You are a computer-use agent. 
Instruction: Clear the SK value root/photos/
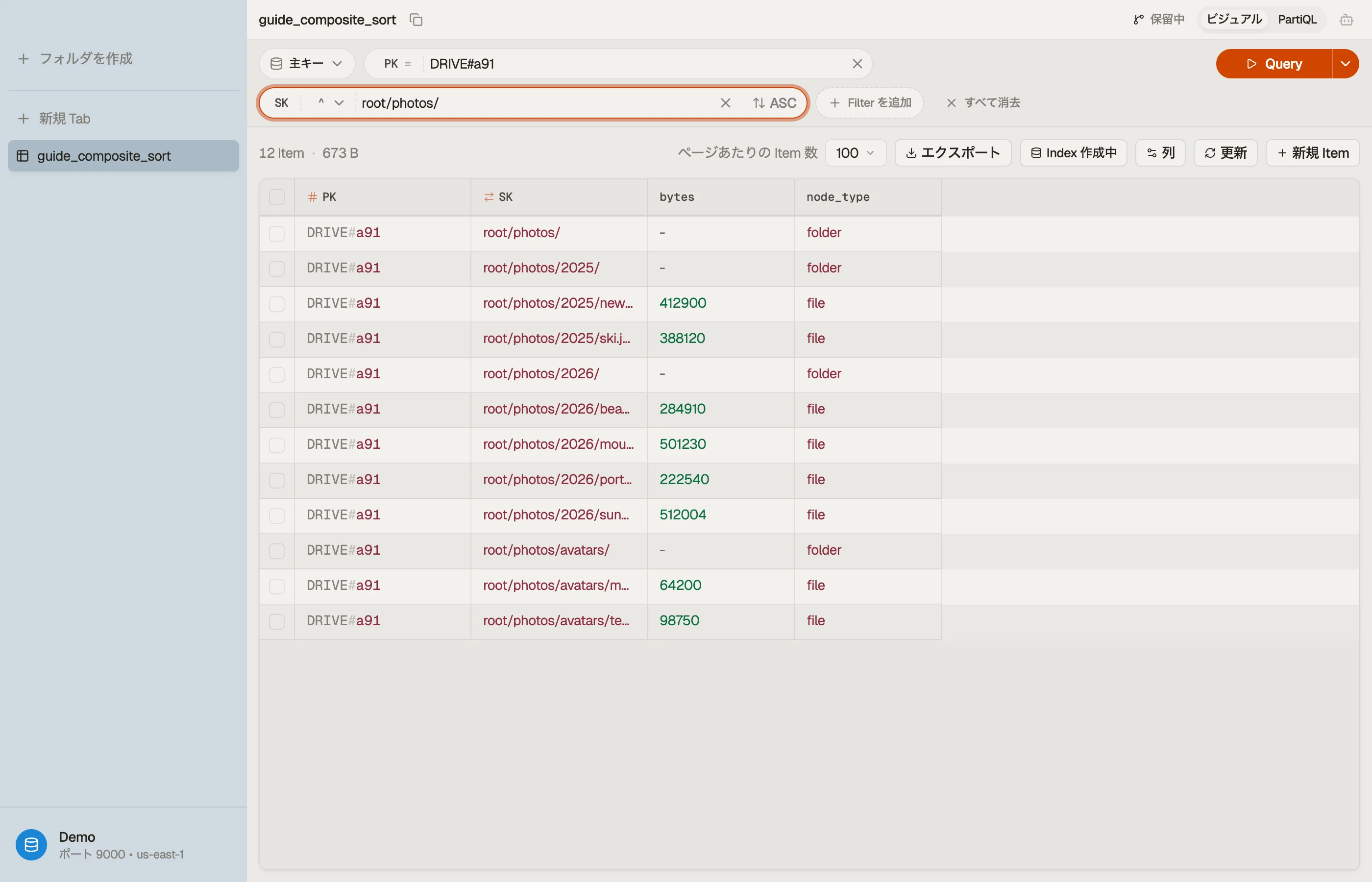725,103
